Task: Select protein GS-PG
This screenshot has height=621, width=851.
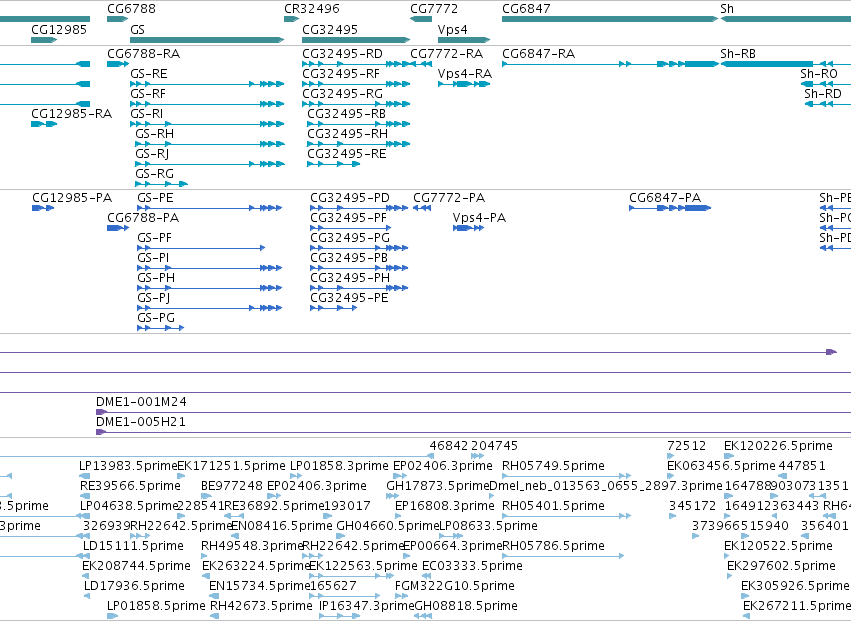Action: [x=161, y=328]
